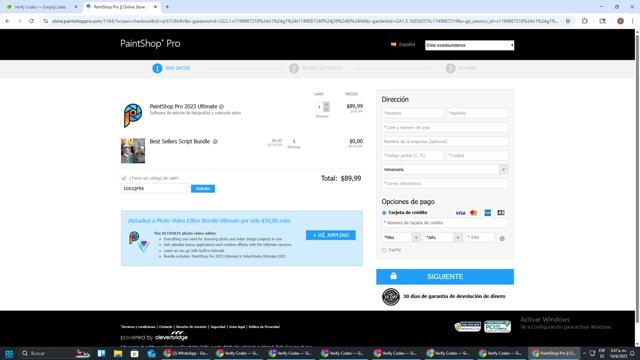Select step 3 in checkout progress bar
The image size is (640, 360).
pos(461,68)
